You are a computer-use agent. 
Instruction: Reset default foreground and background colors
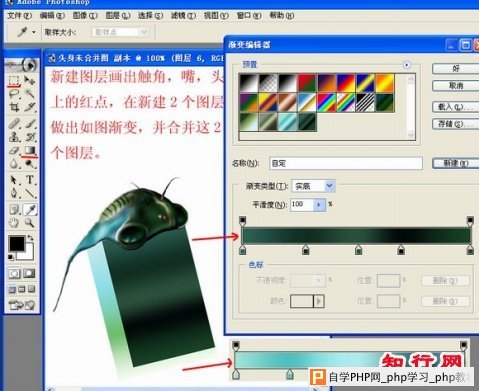(11, 257)
